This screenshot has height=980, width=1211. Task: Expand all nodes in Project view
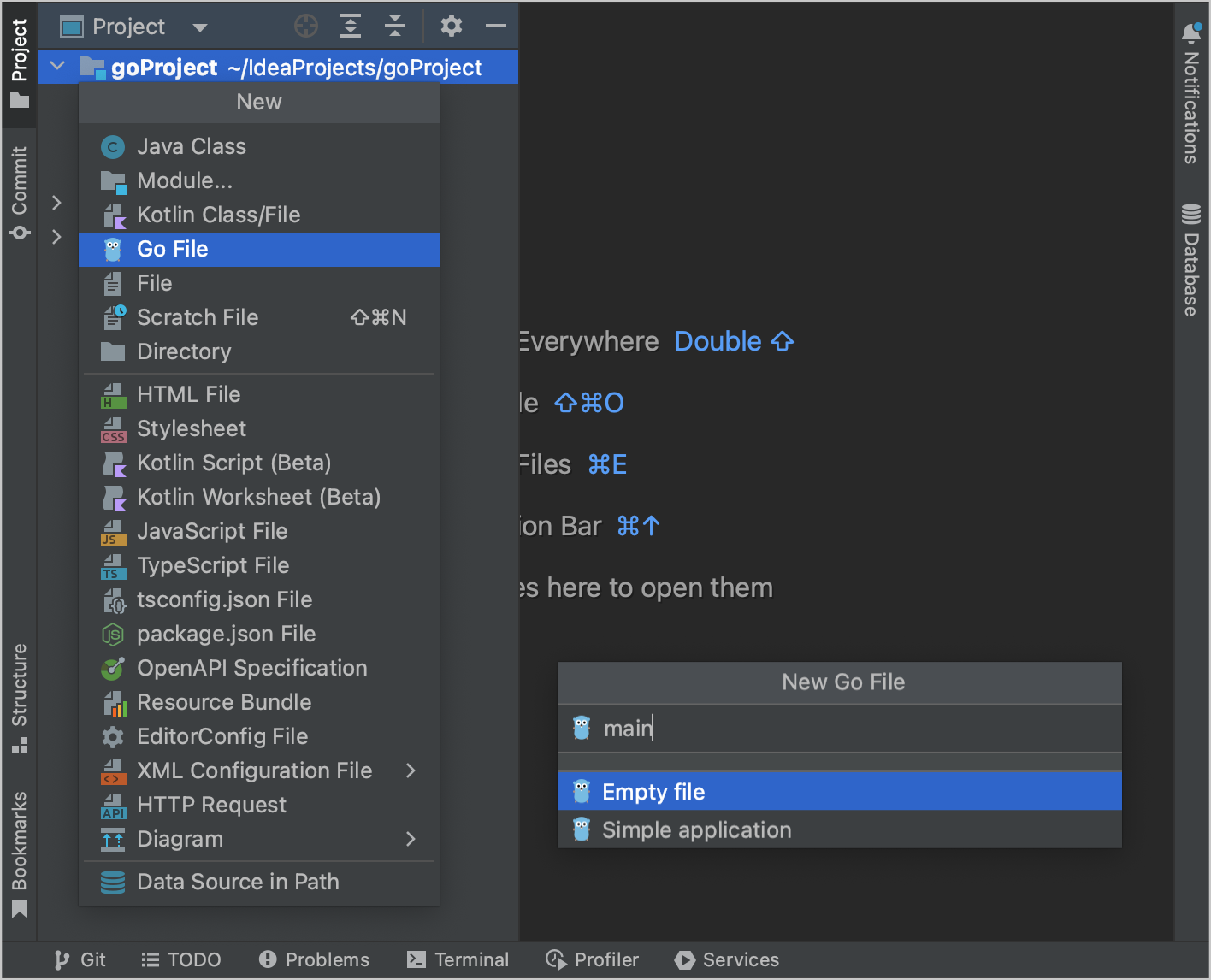pyautogui.click(x=350, y=26)
